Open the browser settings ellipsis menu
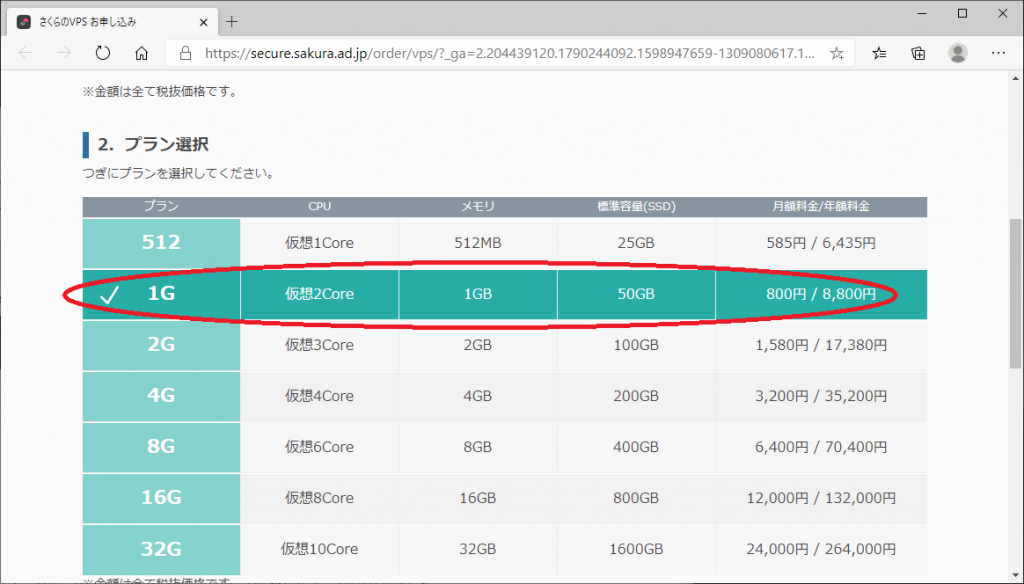This screenshot has height=584, width=1024. point(998,53)
